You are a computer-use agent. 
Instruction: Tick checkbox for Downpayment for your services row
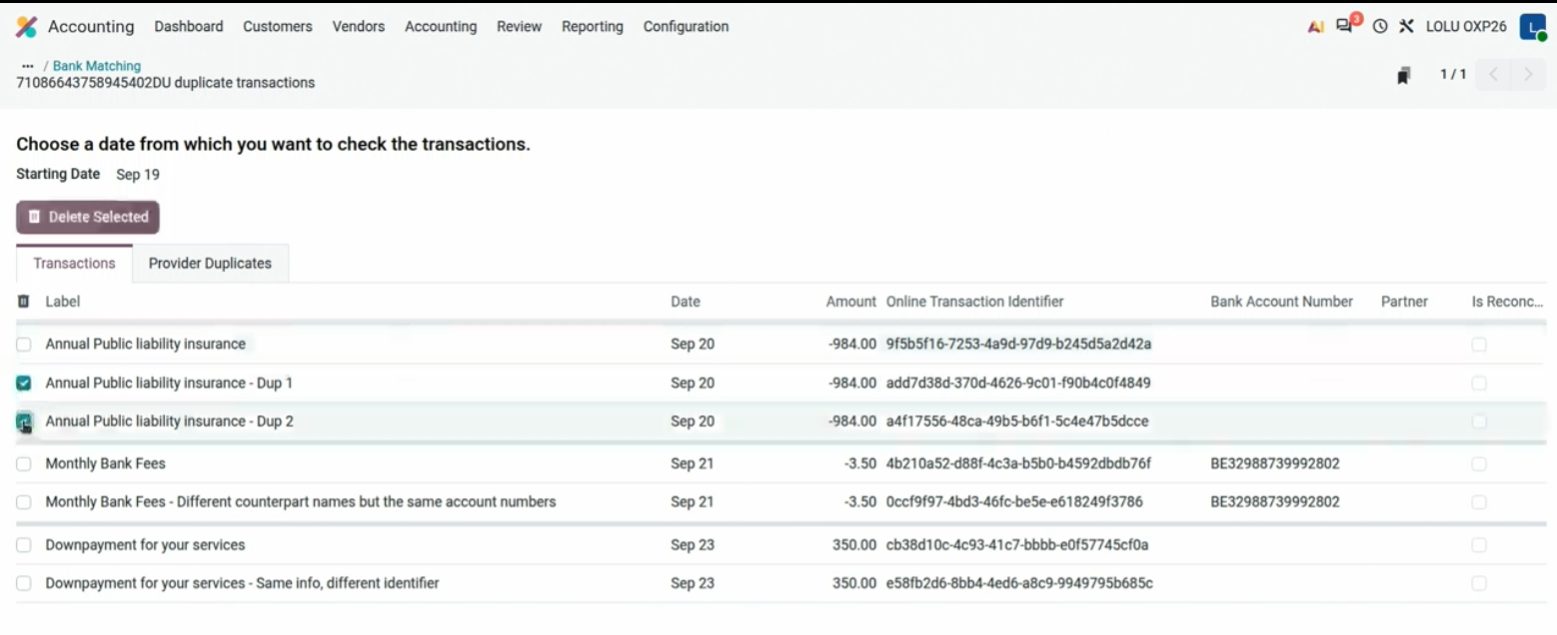point(24,545)
